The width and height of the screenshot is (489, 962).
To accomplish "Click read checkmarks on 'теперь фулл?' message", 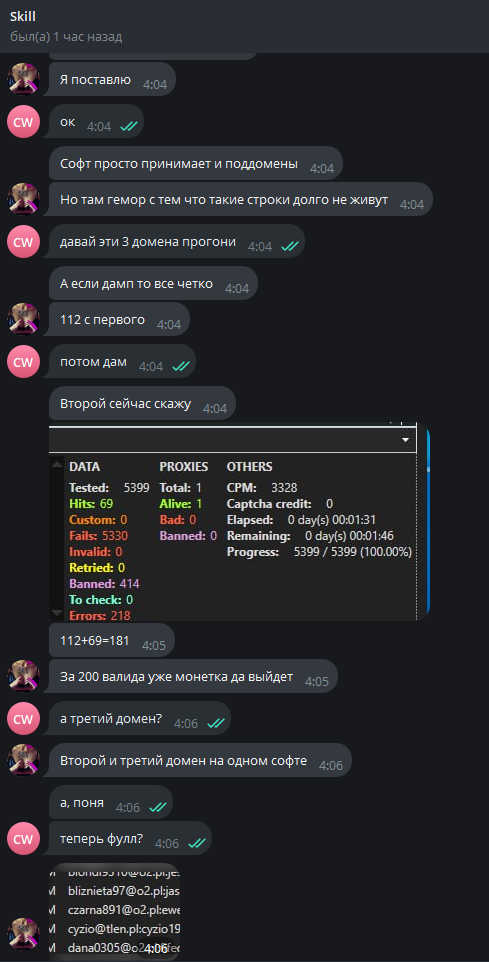I will (x=197, y=844).
